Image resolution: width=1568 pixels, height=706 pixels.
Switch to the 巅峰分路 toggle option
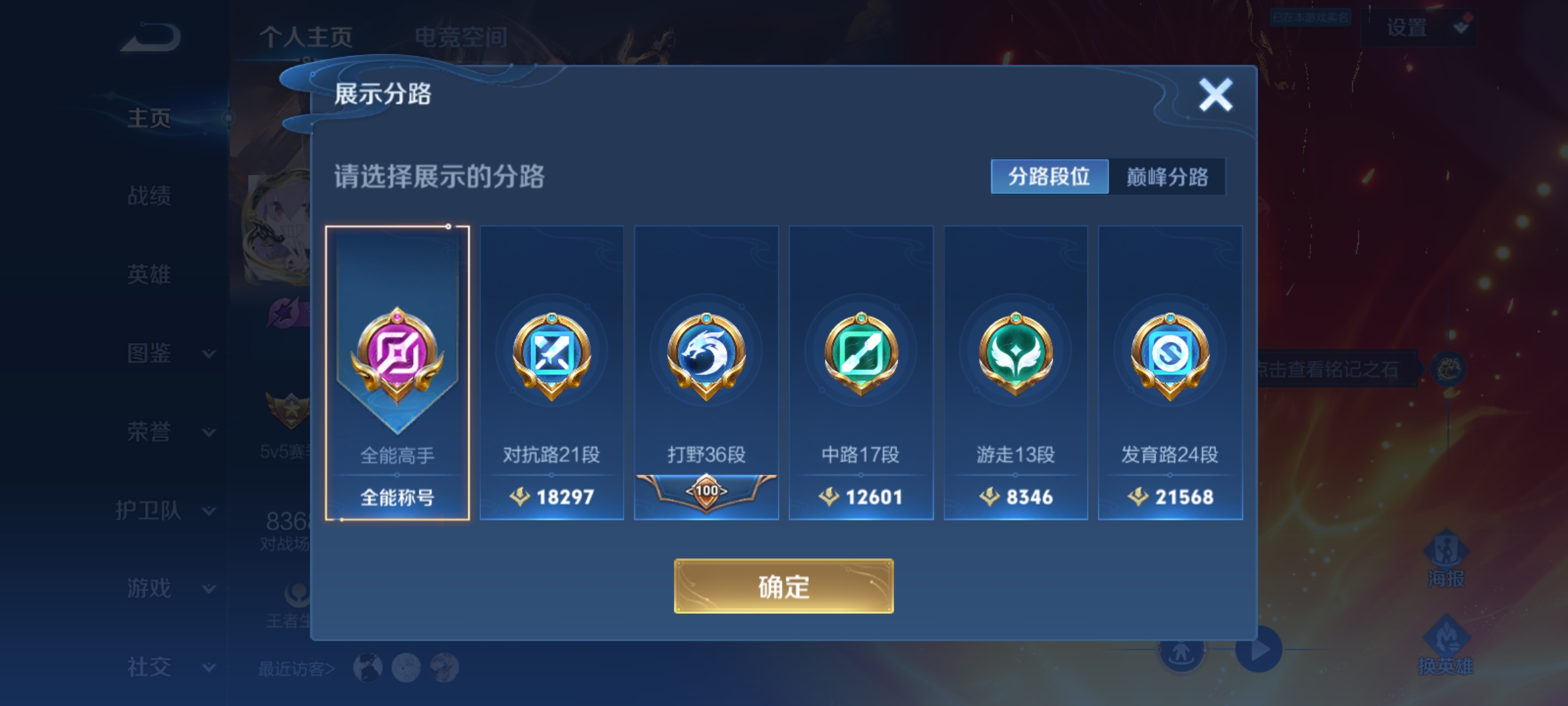click(x=1167, y=176)
